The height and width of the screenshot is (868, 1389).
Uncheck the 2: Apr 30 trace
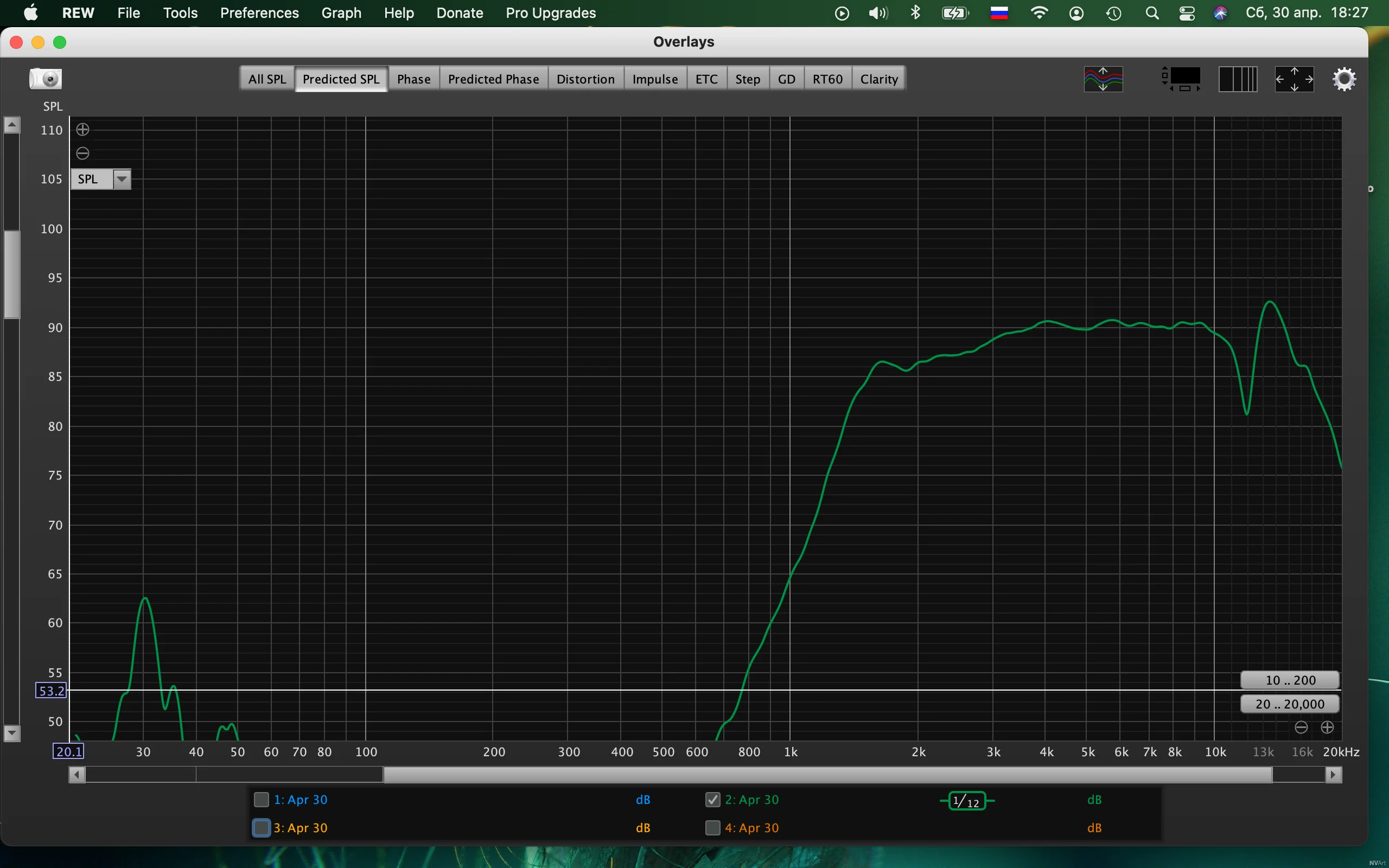[712, 800]
